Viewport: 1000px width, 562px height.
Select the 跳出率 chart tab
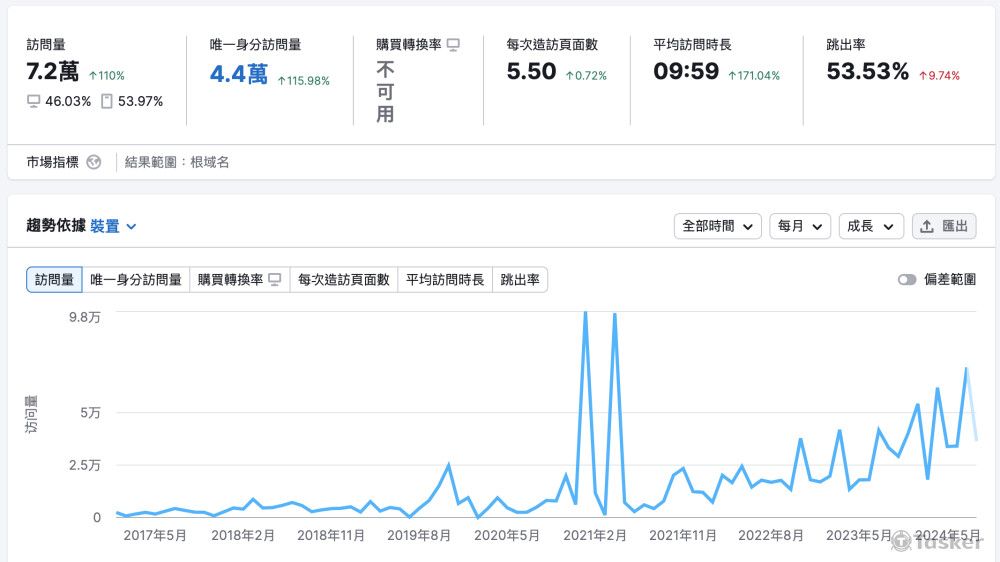click(x=520, y=280)
